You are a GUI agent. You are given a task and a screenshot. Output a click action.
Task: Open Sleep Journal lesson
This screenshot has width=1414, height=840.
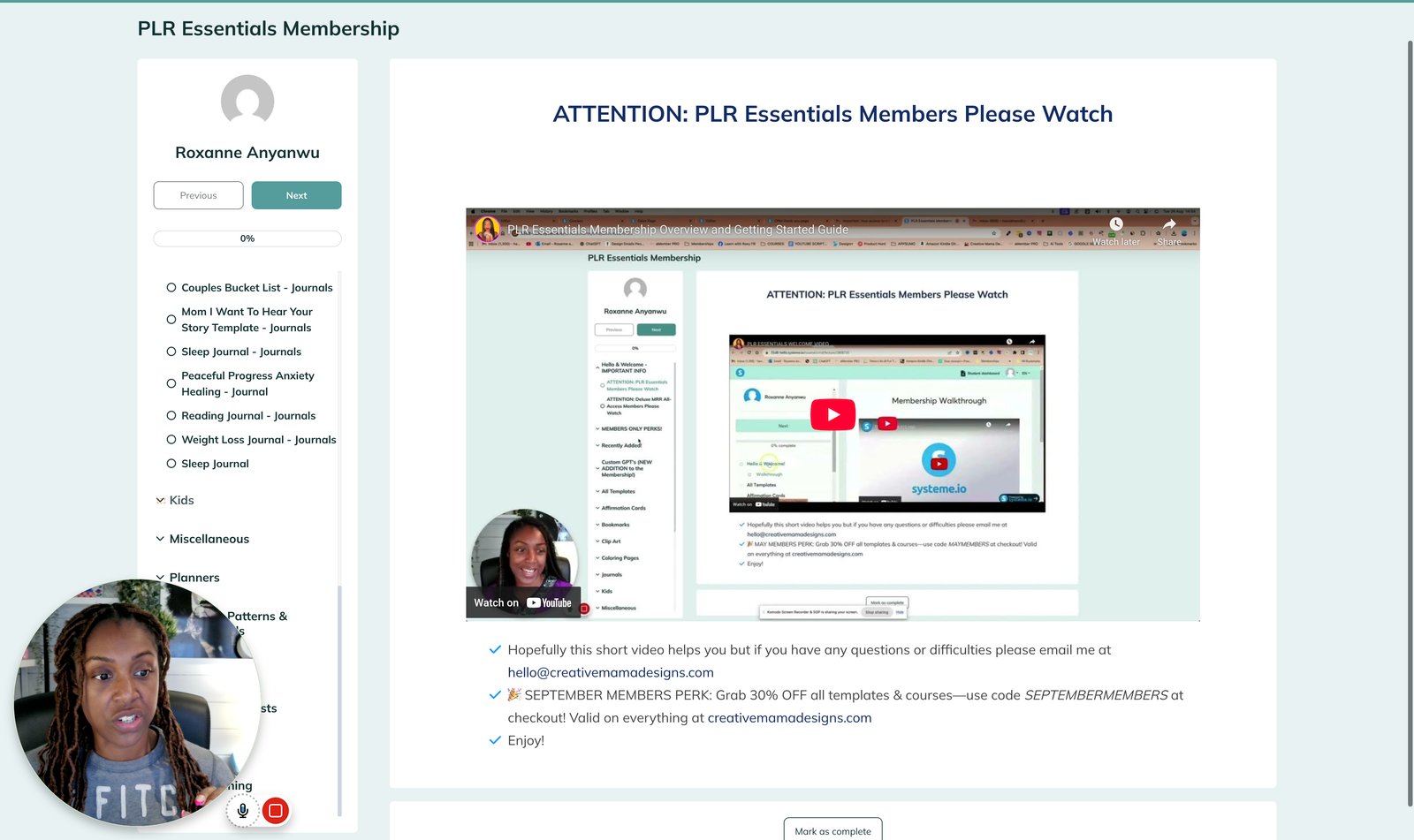click(215, 464)
